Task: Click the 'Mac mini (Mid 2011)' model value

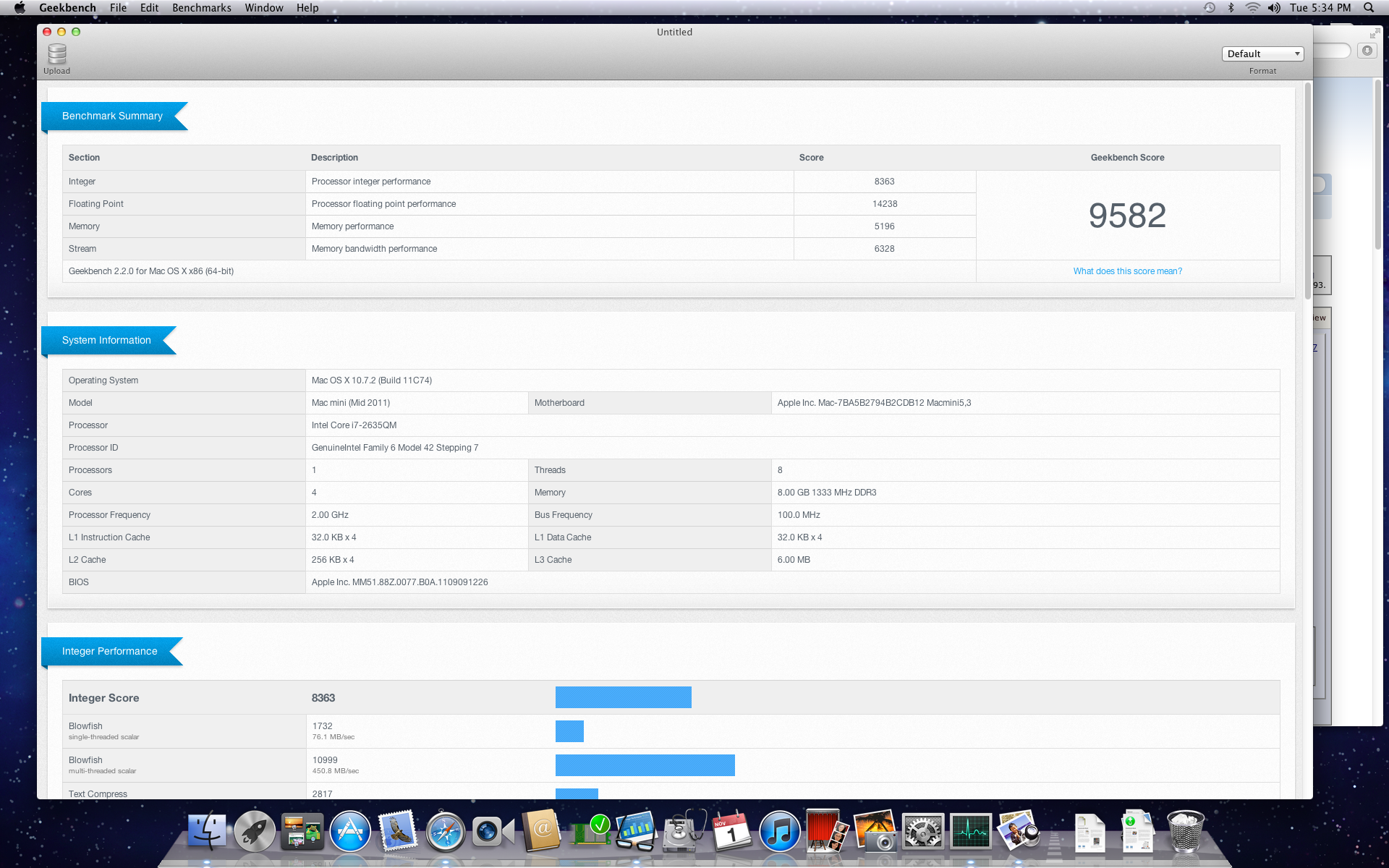Action: 351,403
